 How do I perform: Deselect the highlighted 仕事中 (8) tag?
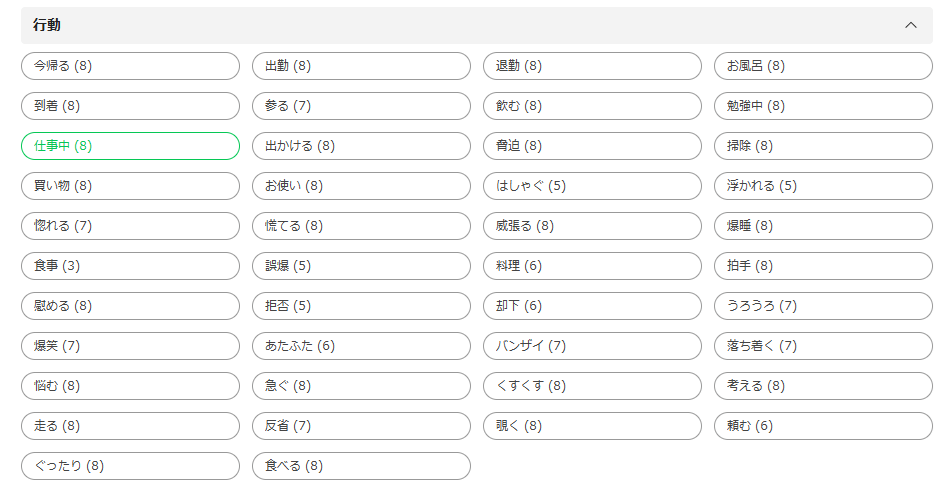[x=130, y=146]
